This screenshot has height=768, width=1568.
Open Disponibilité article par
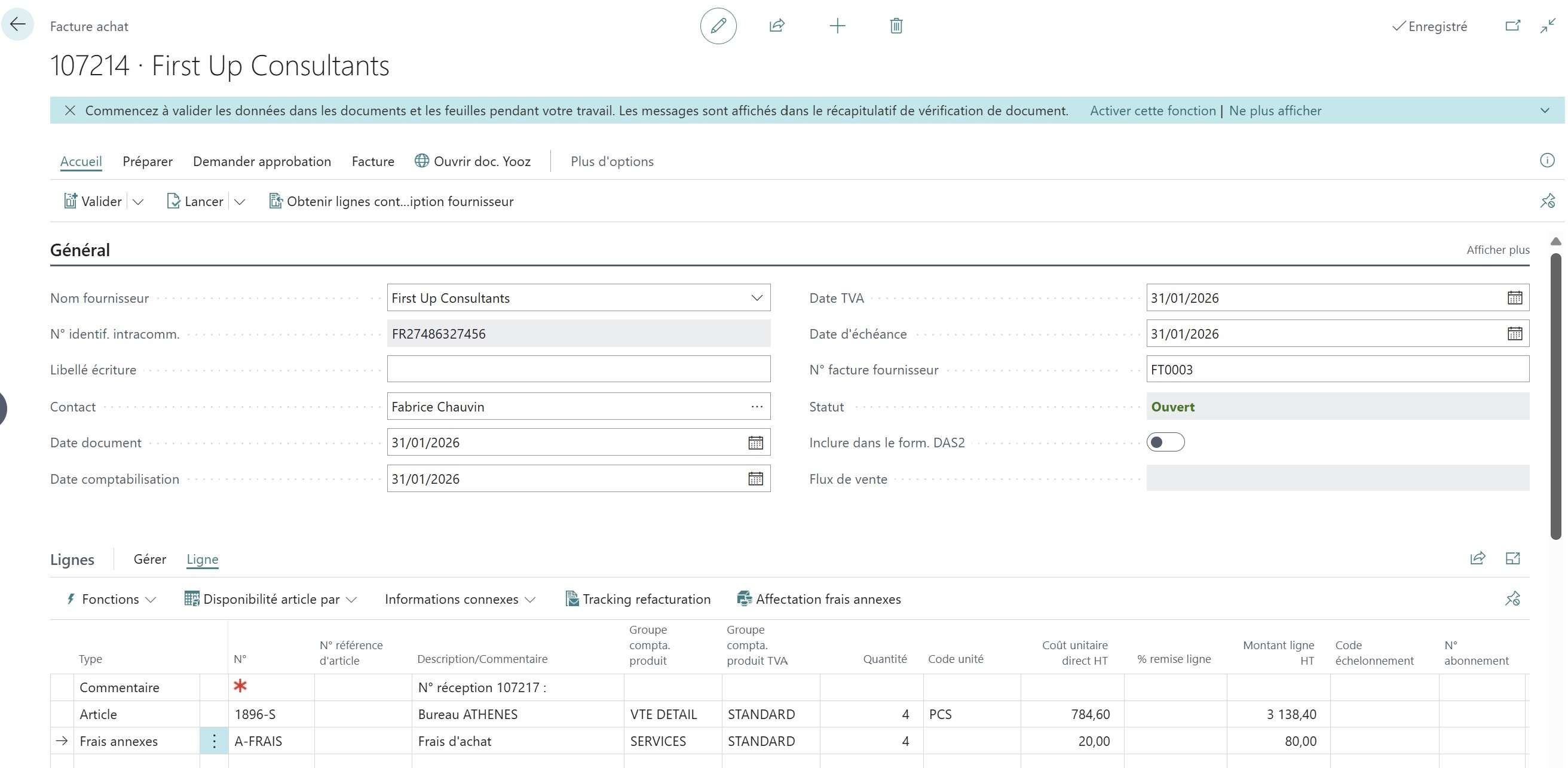pyautogui.click(x=269, y=599)
